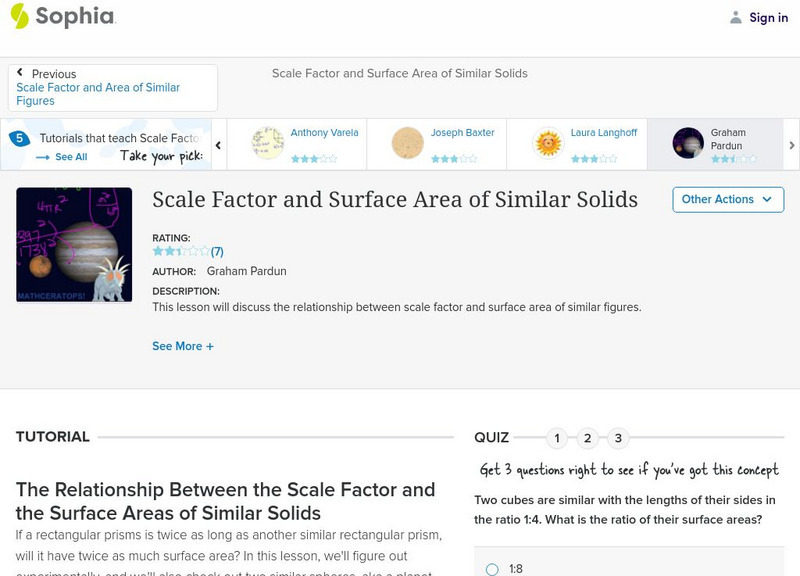Open the Other Actions dropdown

pyautogui.click(x=727, y=199)
